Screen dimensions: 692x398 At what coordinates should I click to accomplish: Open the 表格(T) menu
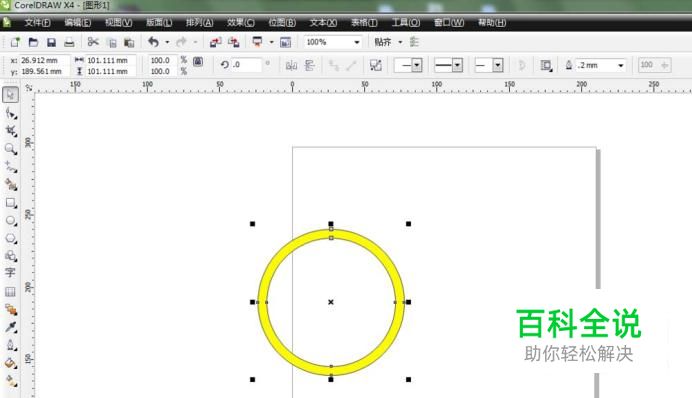pos(364,23)
